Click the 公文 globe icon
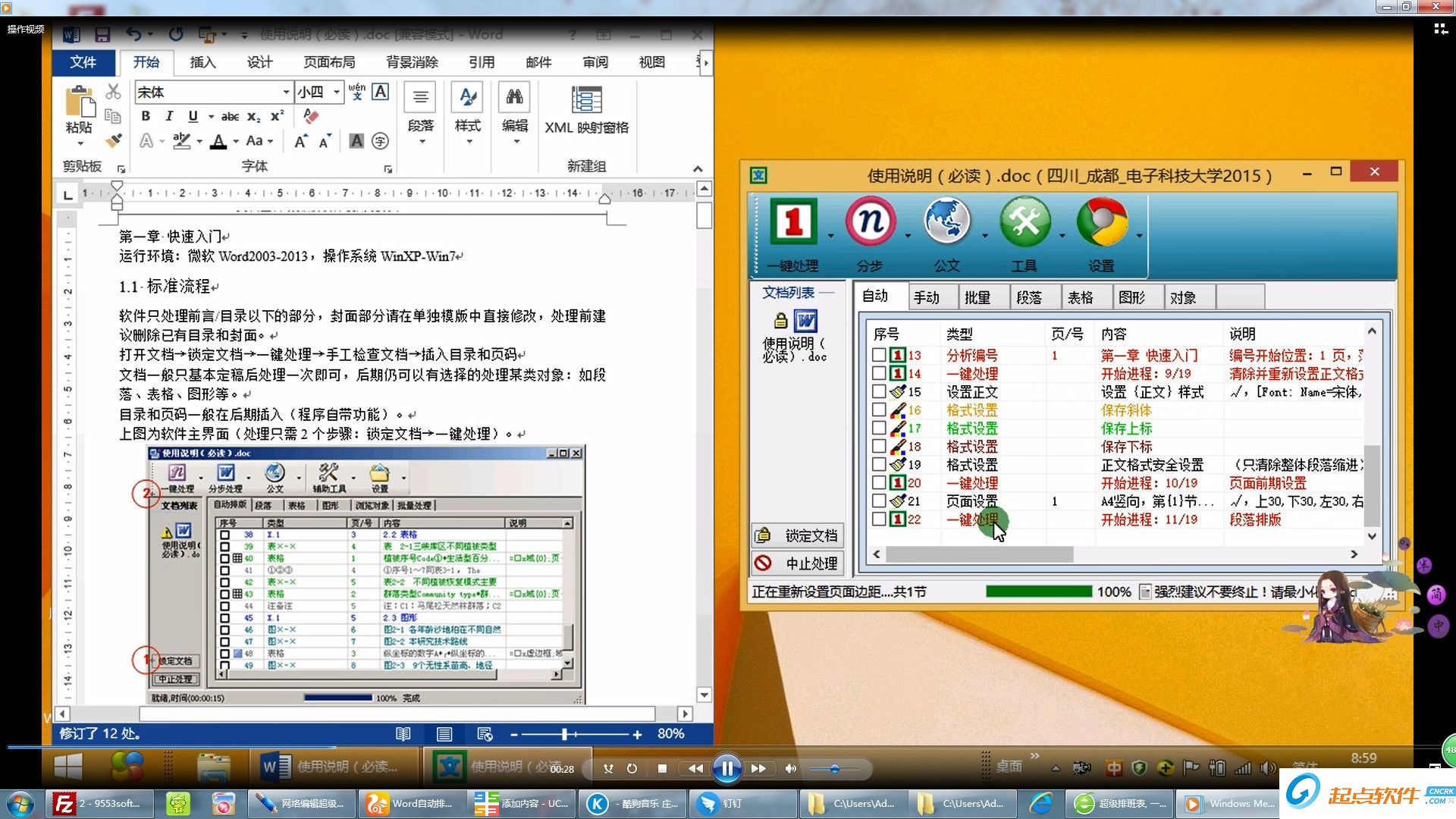 (x=946, y=221)
